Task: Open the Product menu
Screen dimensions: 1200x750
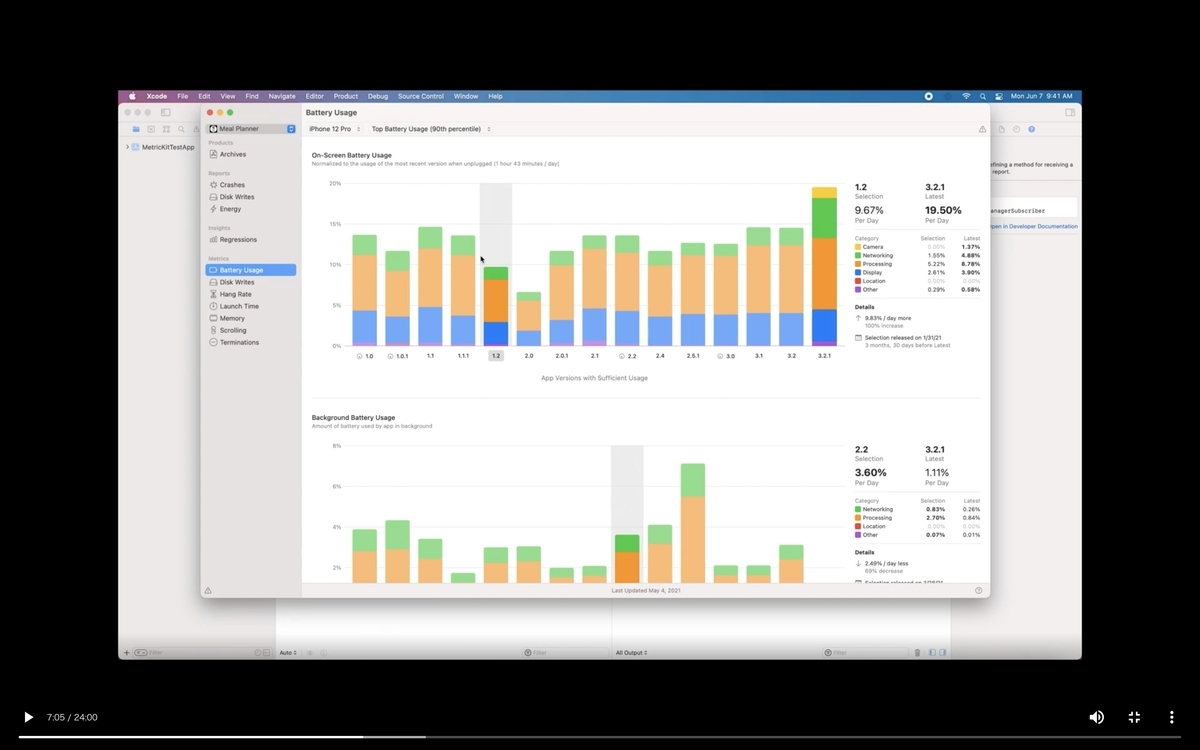Action: 346,96
